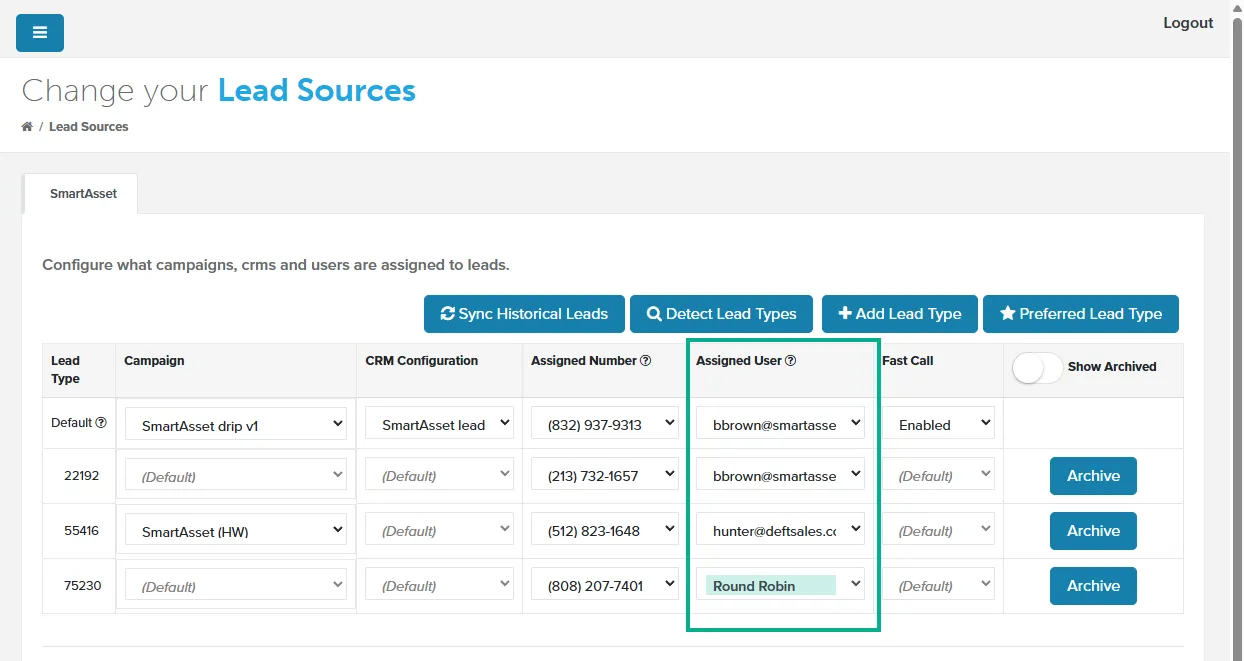This screenshot has height=661, width=1244.
Task: Click the Change your Lead Sources heading
Action: [x=218, y=91]
